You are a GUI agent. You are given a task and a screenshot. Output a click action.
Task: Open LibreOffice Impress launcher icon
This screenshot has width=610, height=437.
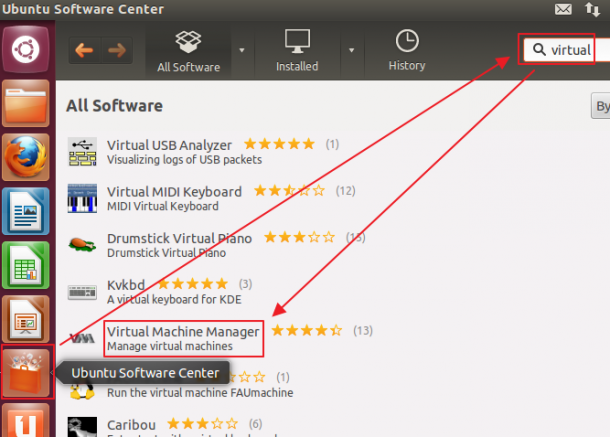coord(26,319)
